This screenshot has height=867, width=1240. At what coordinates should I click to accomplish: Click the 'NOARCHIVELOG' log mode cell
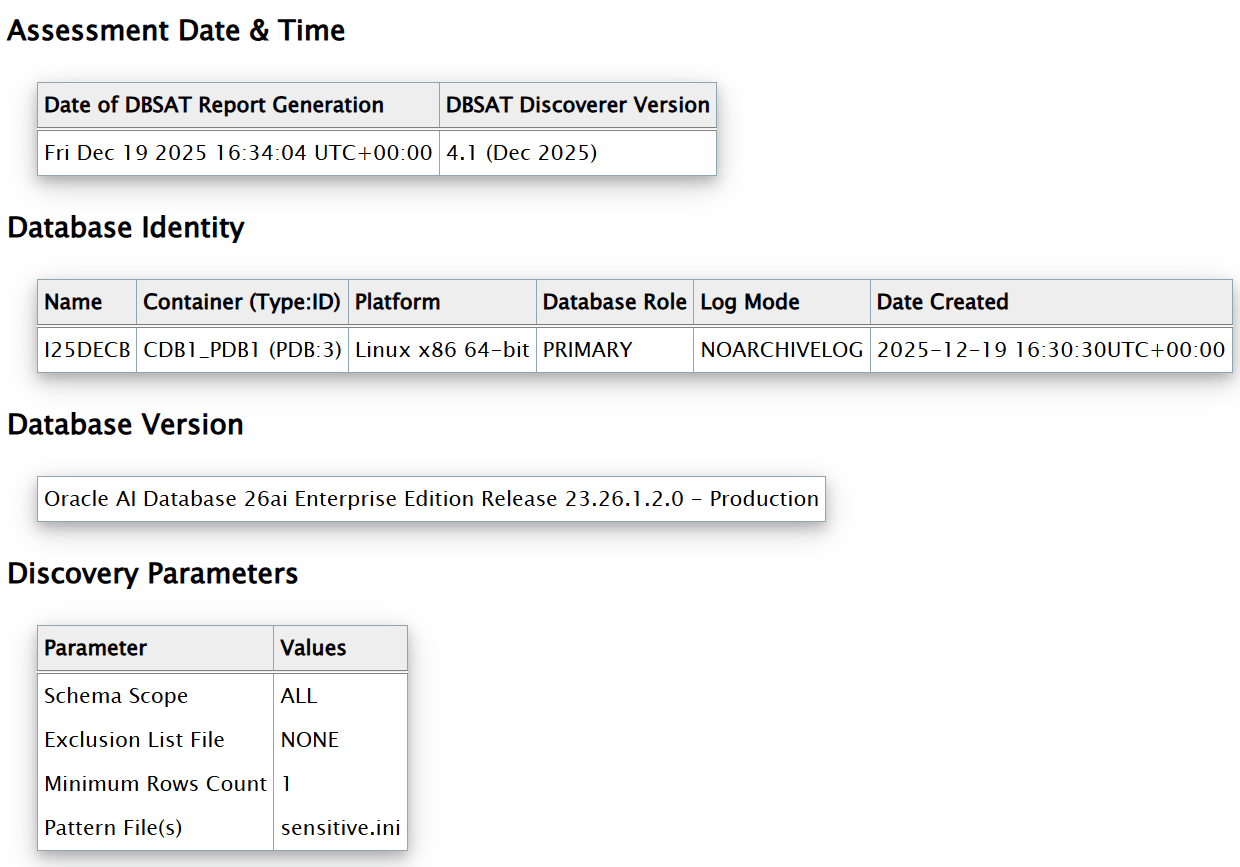[x=782, y=350]
